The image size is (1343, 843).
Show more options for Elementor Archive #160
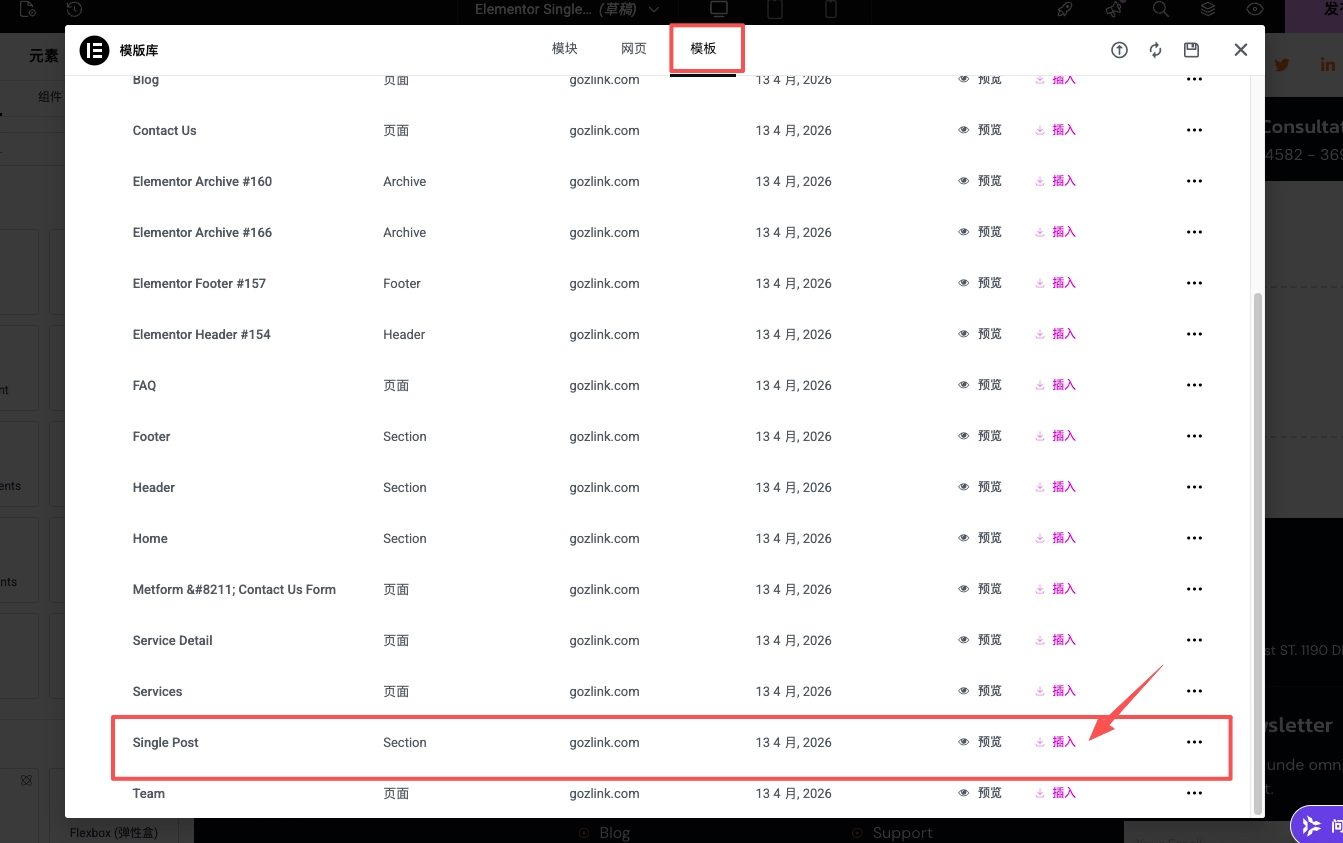pyautogui.click(x=1194, y=181)
